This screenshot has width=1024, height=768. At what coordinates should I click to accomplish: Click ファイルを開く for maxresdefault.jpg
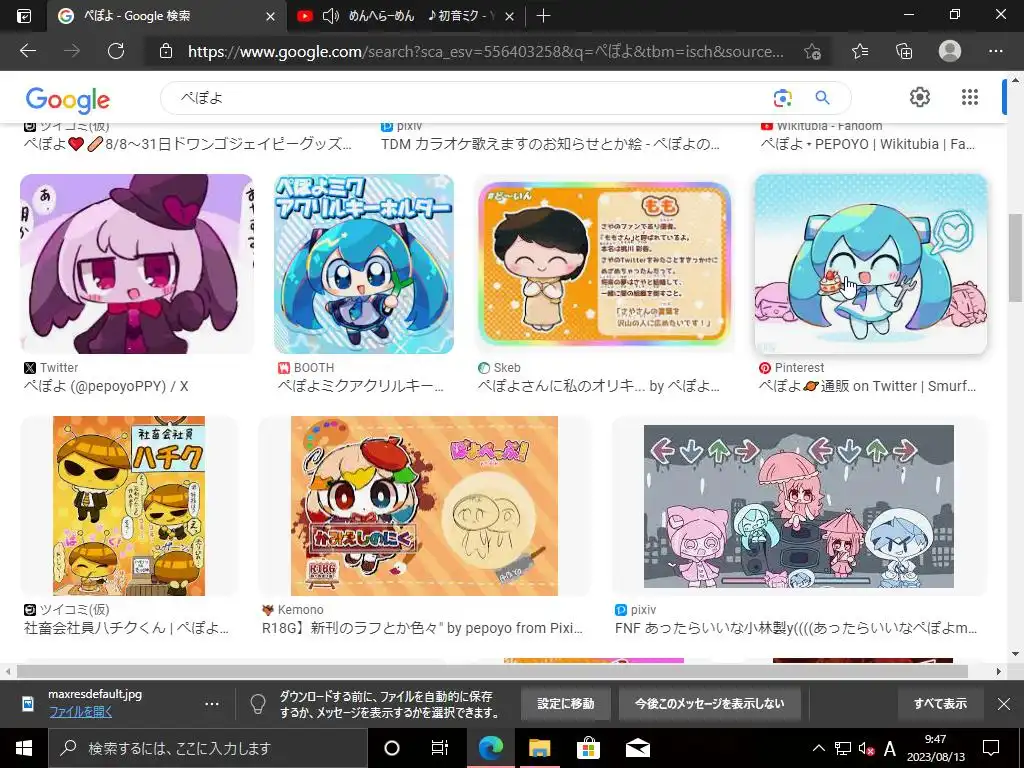tap(80, 712)
